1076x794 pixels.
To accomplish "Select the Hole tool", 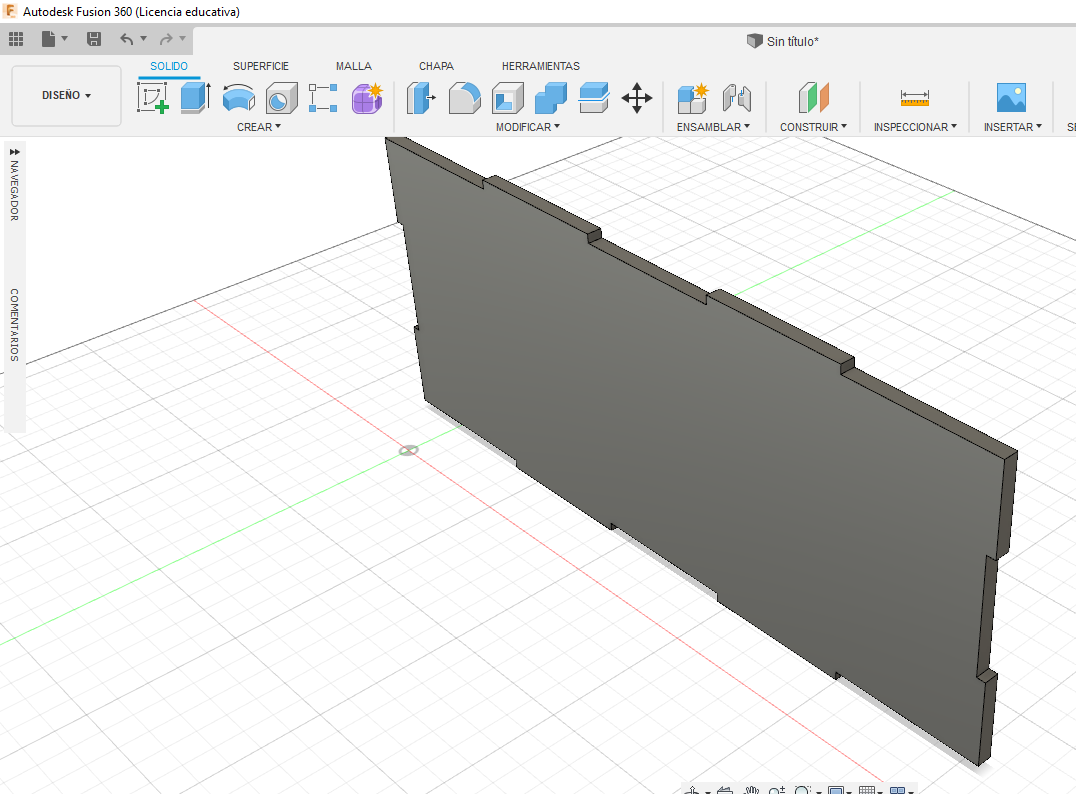I will (x=281, y=97).
